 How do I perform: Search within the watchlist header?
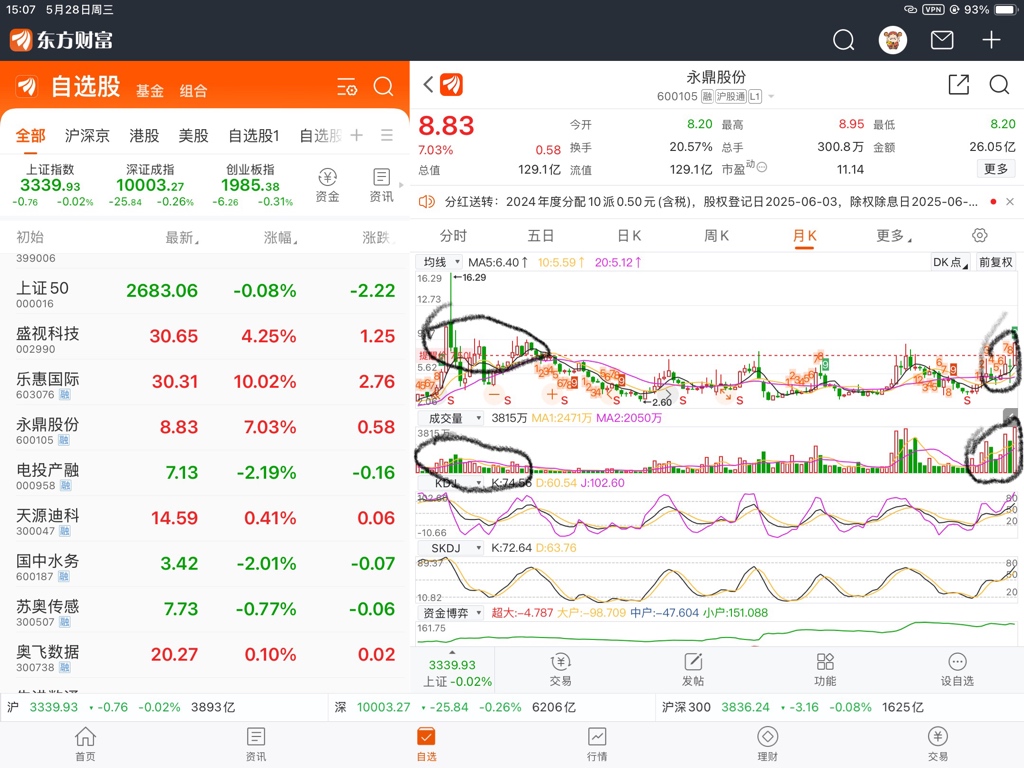[383, 86]
